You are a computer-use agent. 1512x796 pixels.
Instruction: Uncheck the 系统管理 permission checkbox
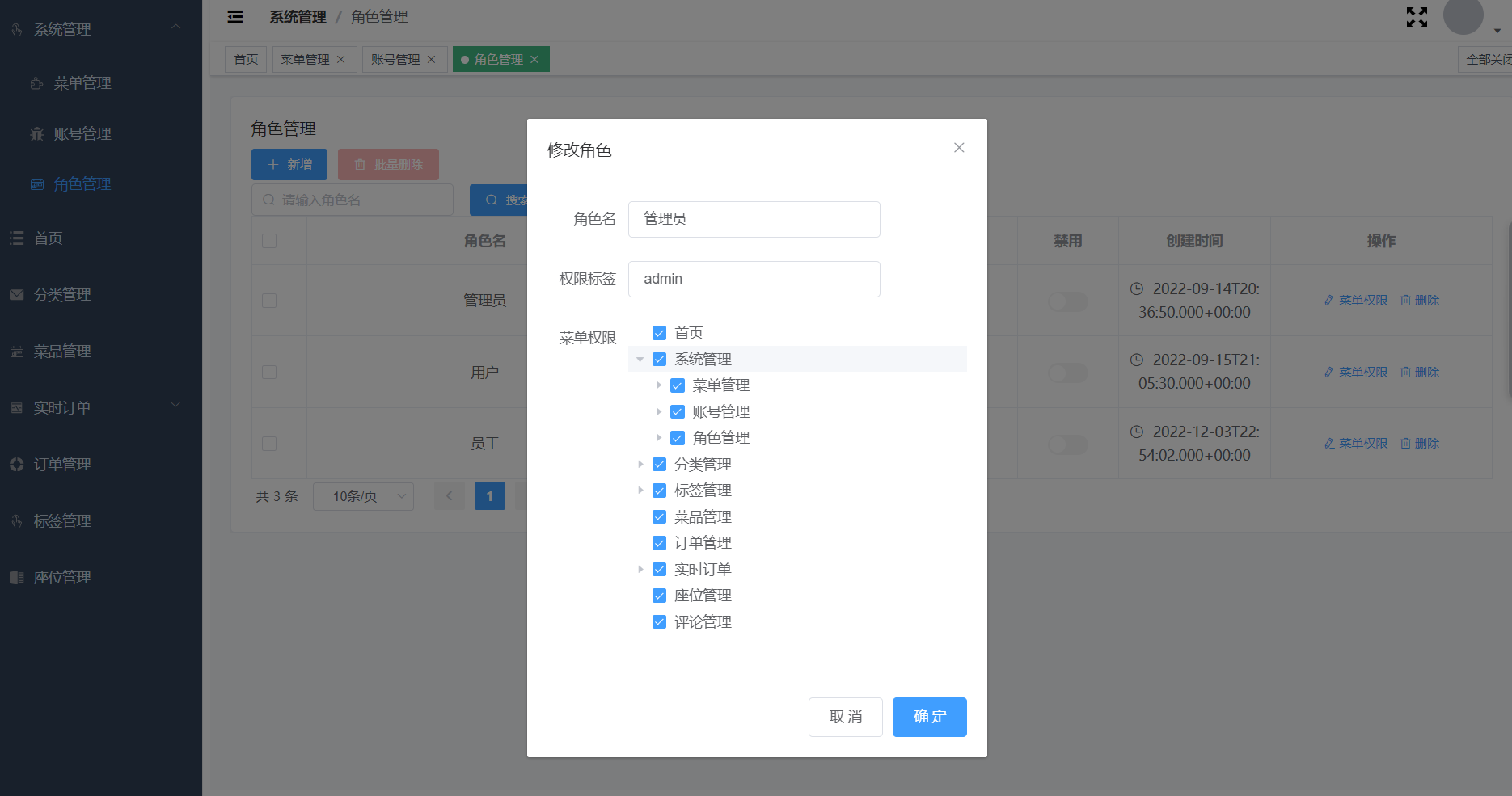660,360
